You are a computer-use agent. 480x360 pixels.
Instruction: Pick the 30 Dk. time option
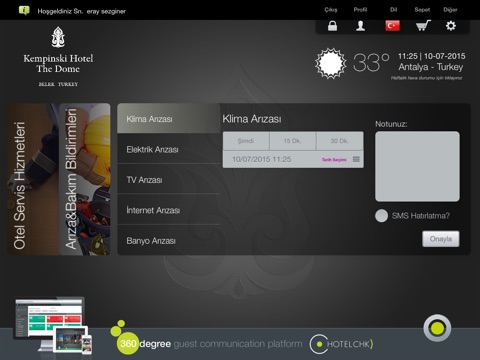tap(340, 141)
